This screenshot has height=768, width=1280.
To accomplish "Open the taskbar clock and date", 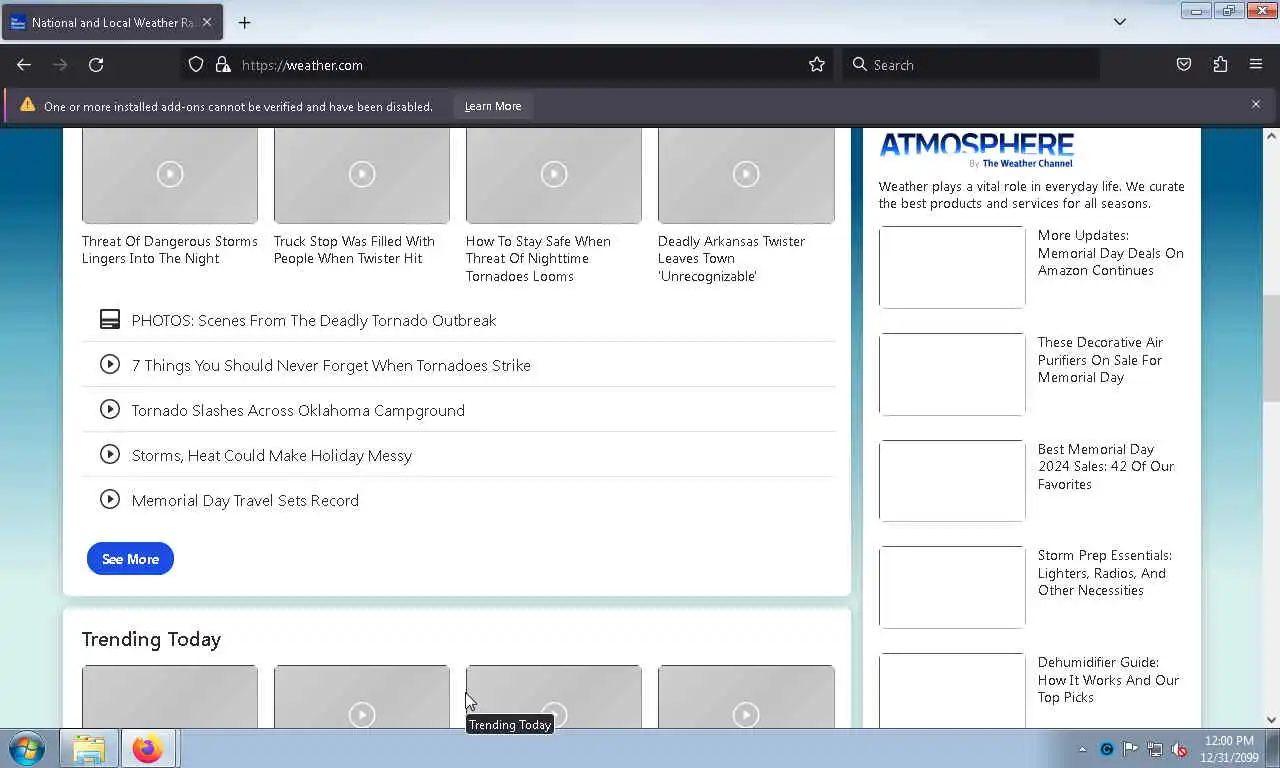I will (x=1229, y=749).
